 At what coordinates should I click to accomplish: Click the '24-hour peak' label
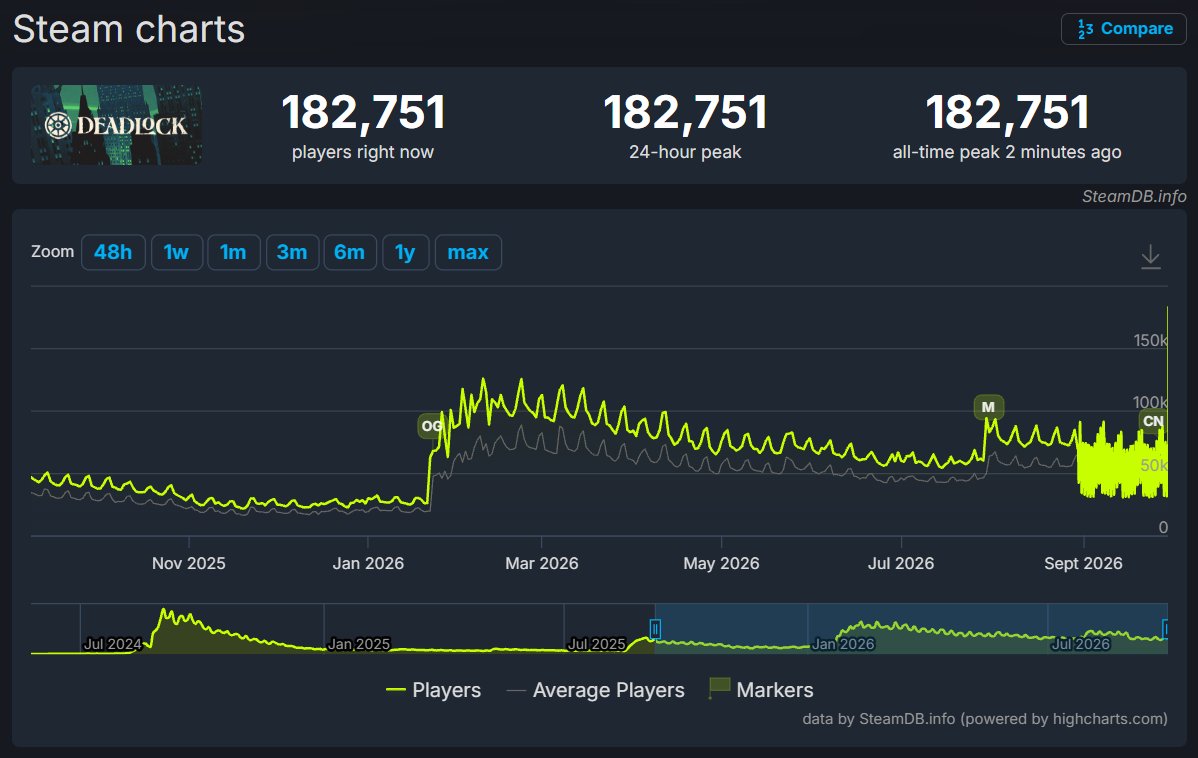[685, 152]
